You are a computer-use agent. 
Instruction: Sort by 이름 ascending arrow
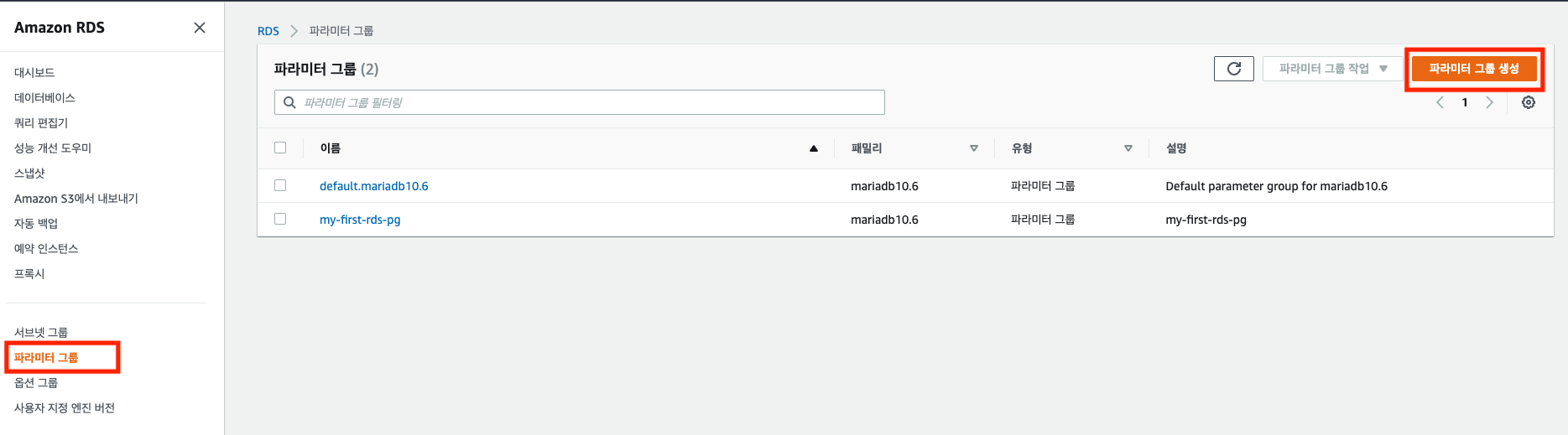tap(813, 148)
